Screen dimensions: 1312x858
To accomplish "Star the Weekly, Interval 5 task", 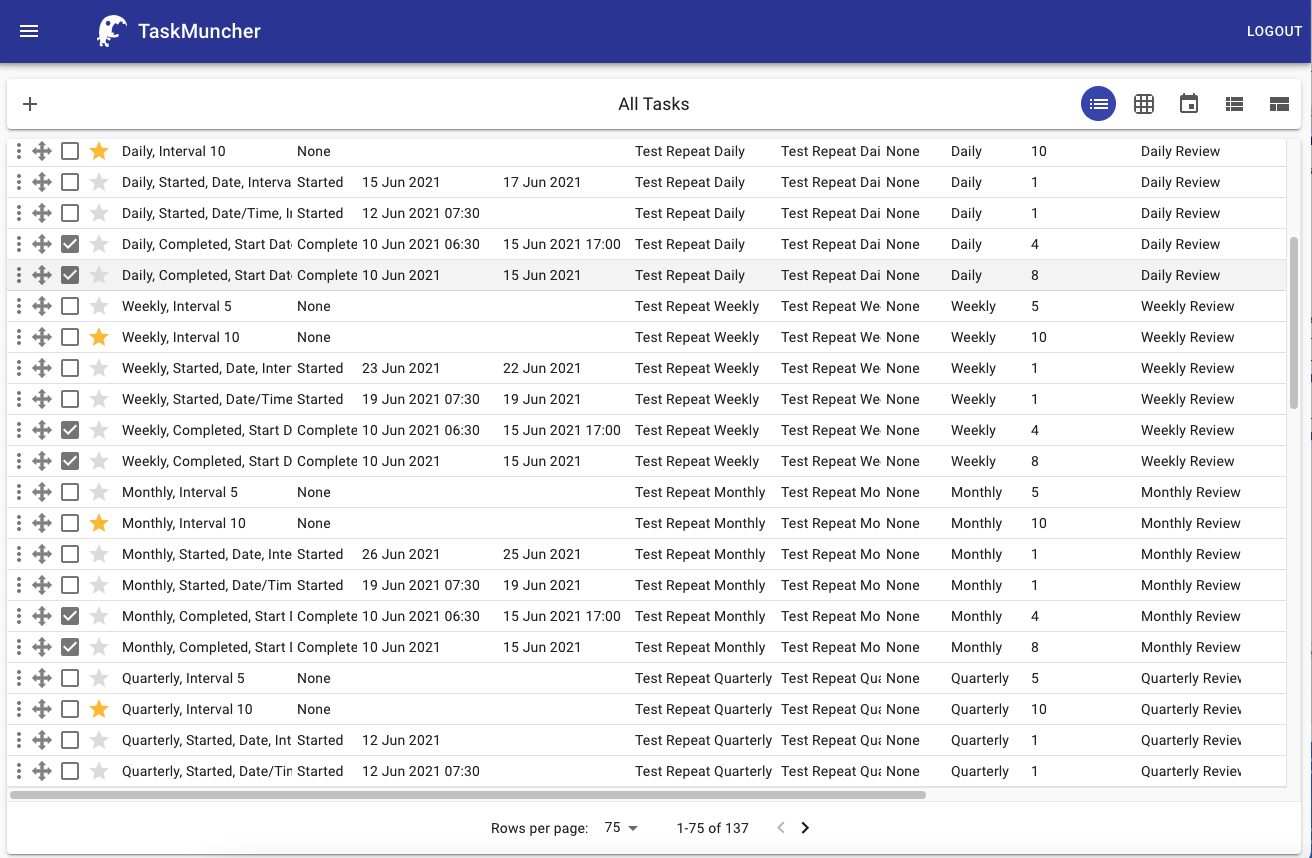I will coord(98,307).
